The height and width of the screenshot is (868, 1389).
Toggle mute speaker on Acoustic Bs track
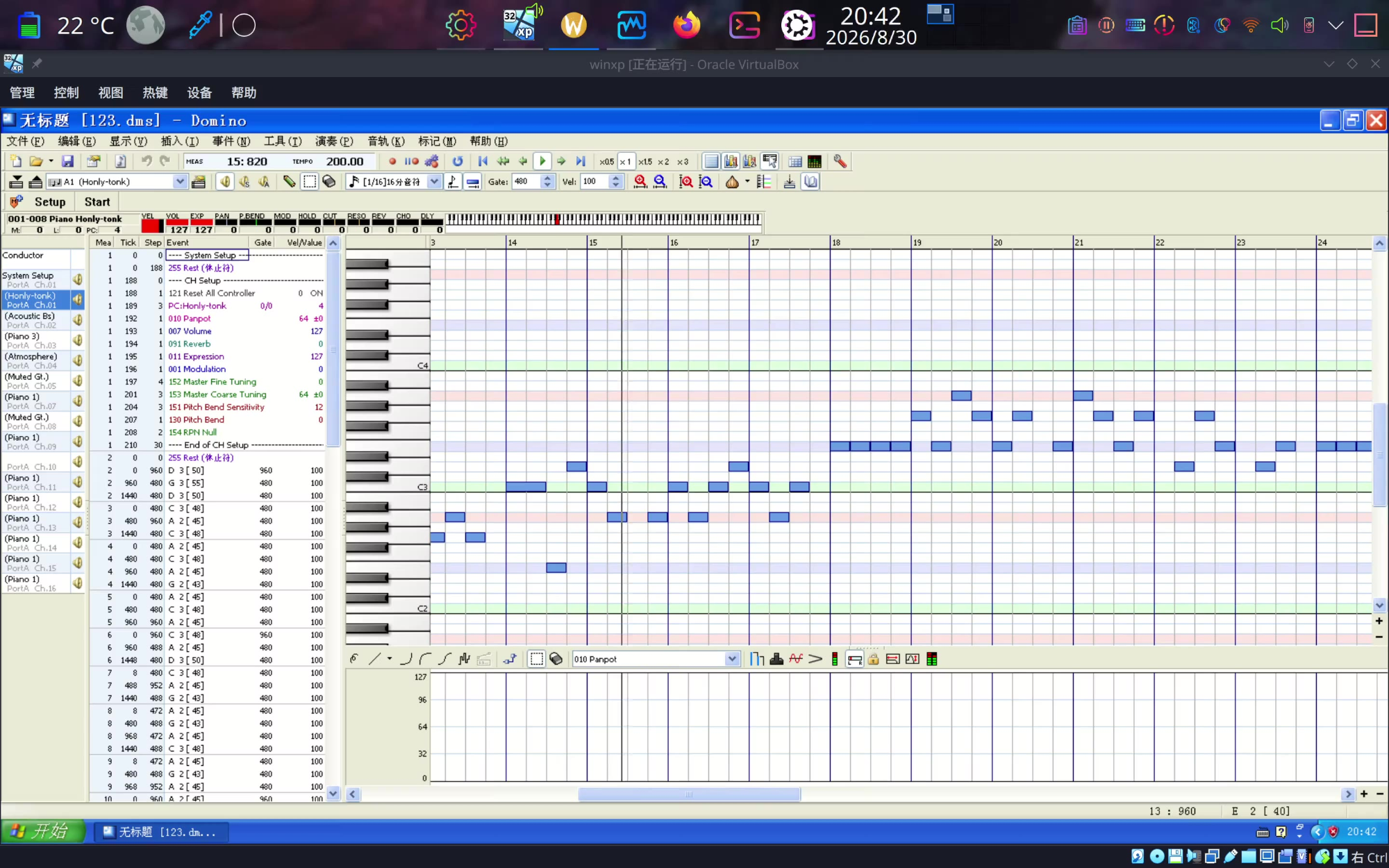click(x=77, y=320)
